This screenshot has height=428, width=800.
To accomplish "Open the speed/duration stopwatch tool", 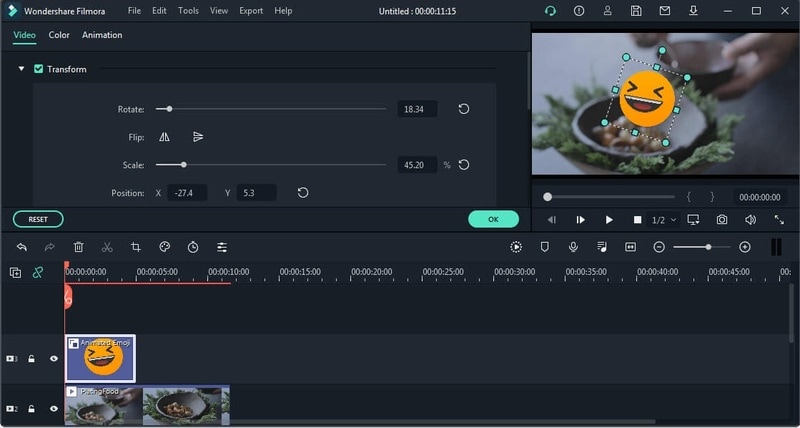I will [193, 247].
